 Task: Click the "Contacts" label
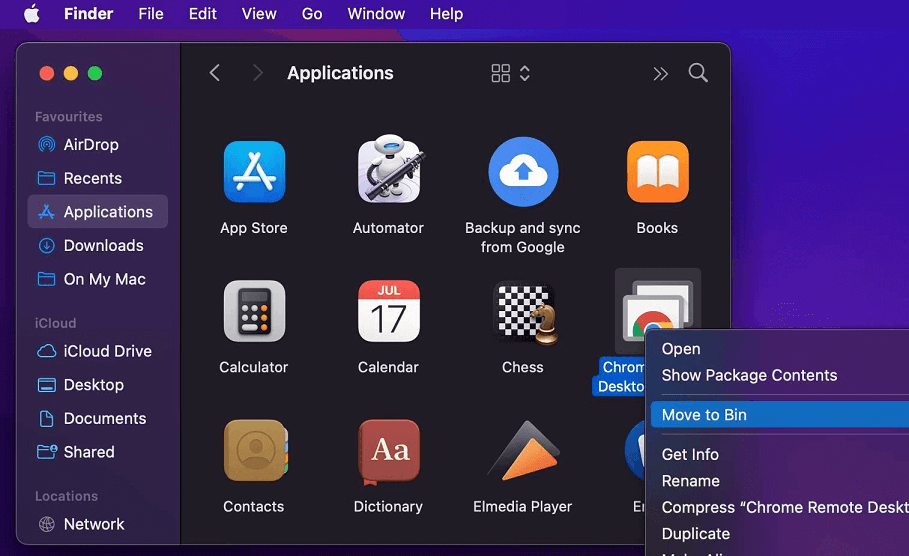(253, 507)
